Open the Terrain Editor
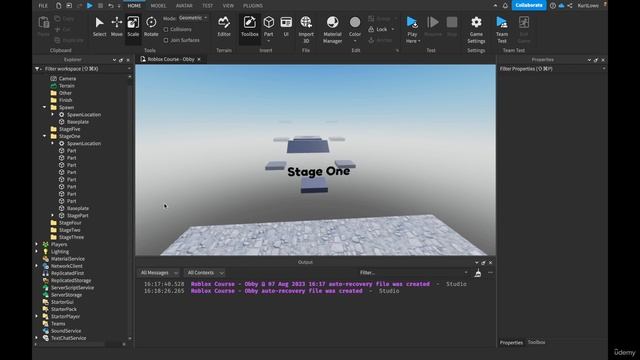The width and height of the screenshot is (640, 360). click(x=224, y=27)
